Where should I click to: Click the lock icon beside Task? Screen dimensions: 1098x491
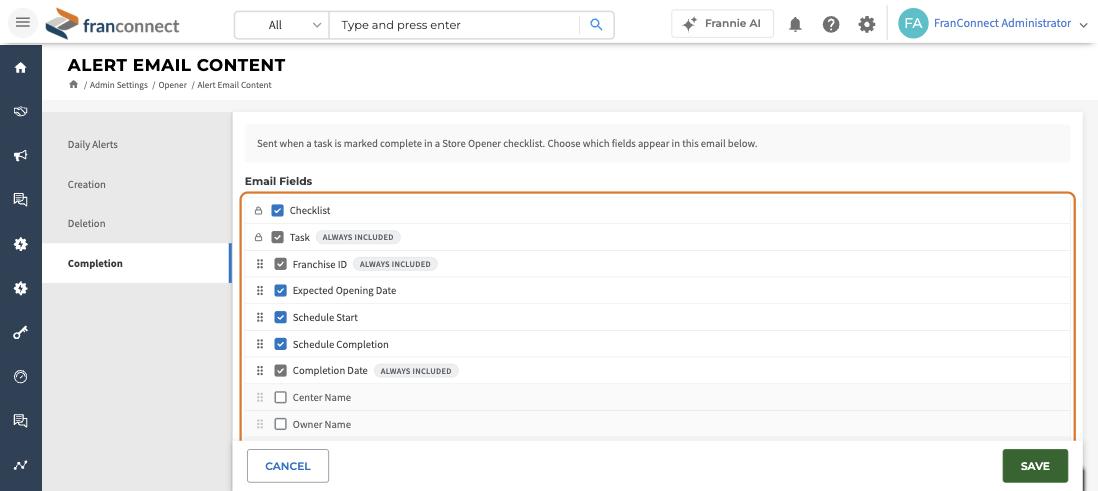coord(258,237)
